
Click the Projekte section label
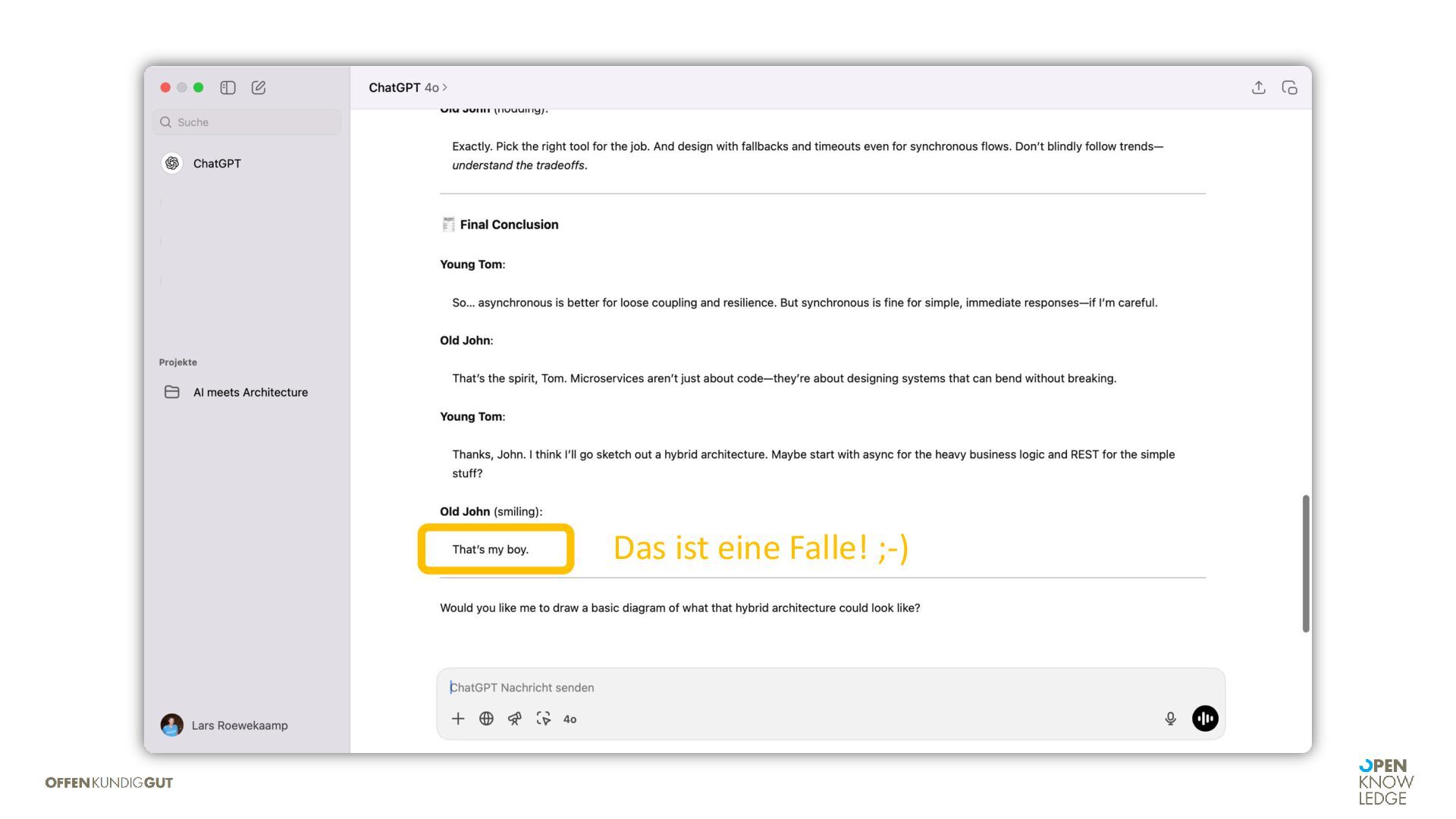pos(178,362)
